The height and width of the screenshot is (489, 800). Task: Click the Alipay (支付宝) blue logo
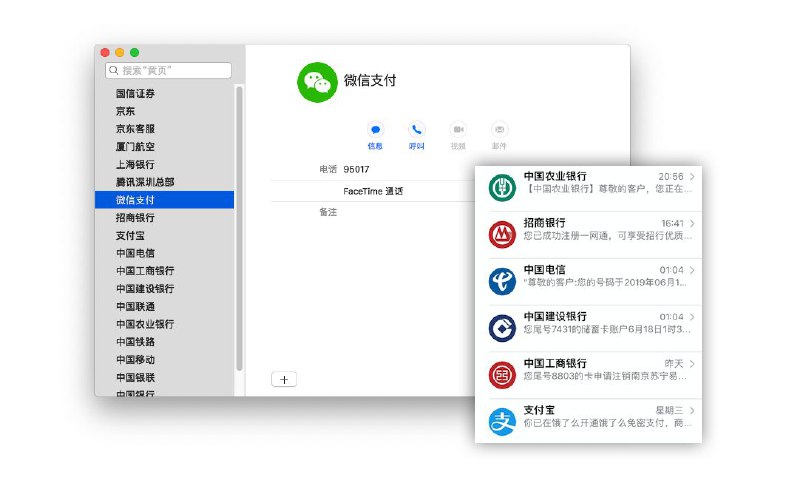[502, 422]
